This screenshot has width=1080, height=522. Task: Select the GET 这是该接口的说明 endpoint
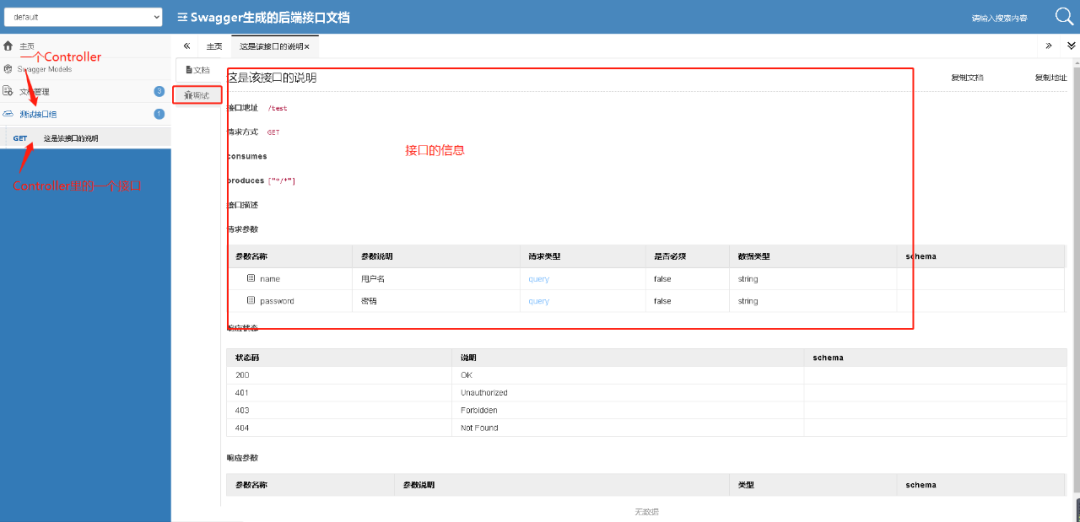coord(85,138)
